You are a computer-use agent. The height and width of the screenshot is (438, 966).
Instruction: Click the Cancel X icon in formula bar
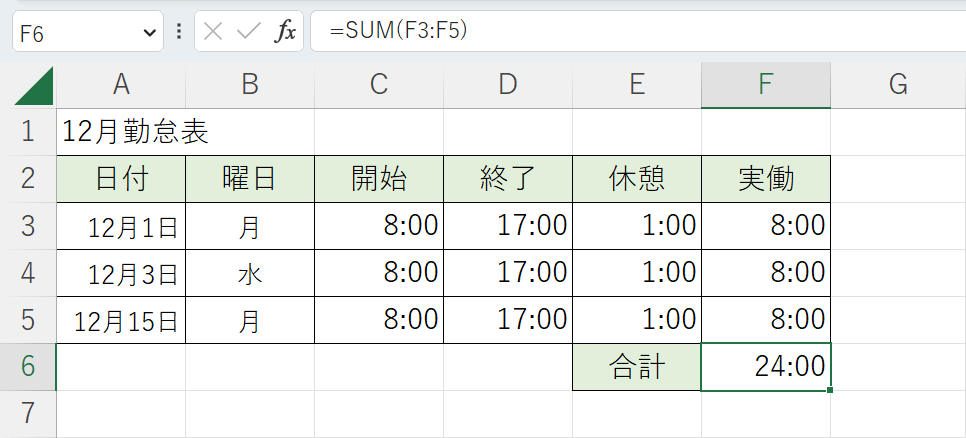pyautogui.click(x=213, y=31)
